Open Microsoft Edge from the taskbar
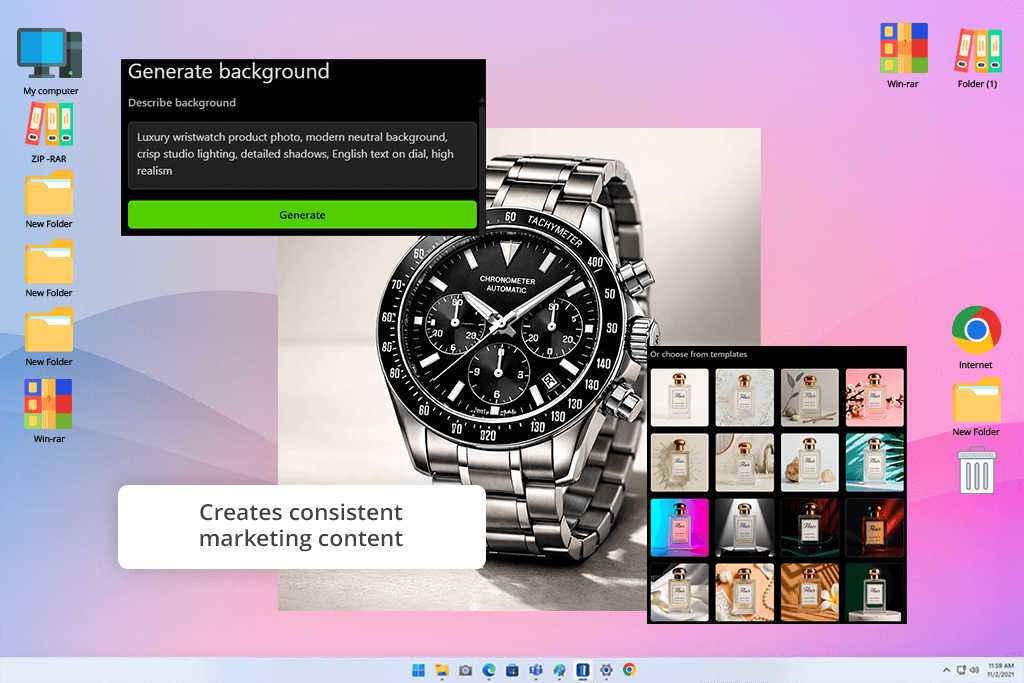Screen dimensions: 1024x683 click(489, 670)
